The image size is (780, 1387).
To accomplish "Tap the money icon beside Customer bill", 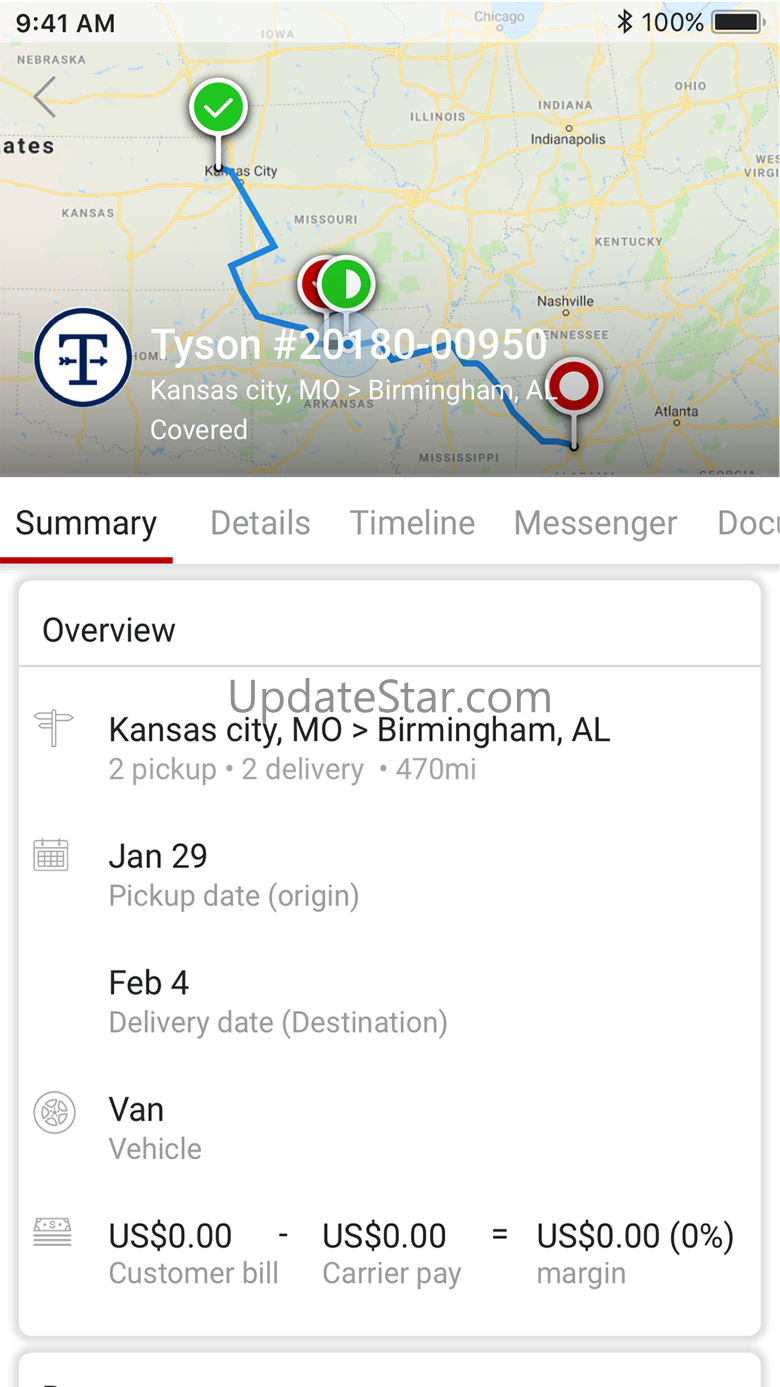I will point(52,1232).
